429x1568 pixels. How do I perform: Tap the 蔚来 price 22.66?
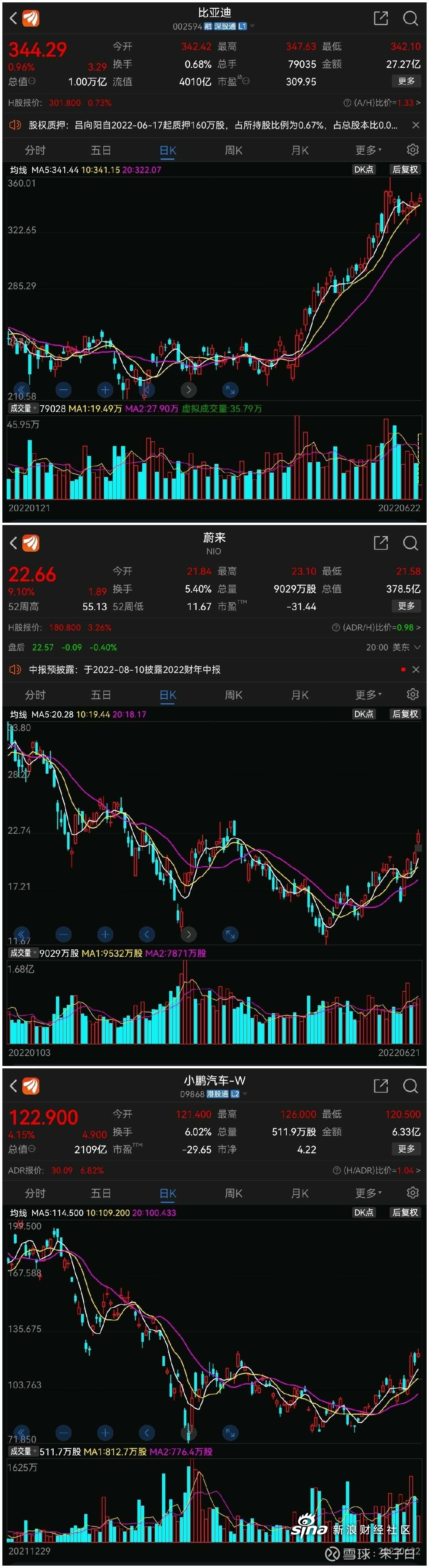[32, 574]
